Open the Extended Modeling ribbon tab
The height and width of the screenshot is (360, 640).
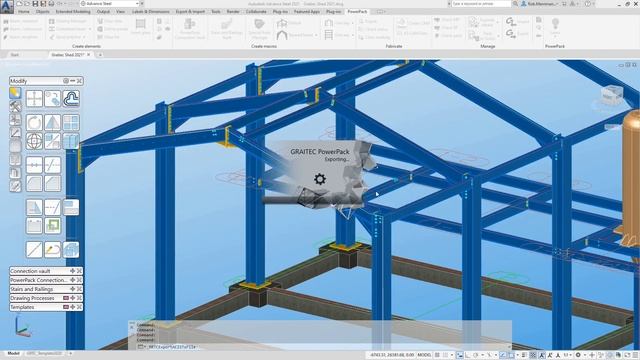click(73, 12)
